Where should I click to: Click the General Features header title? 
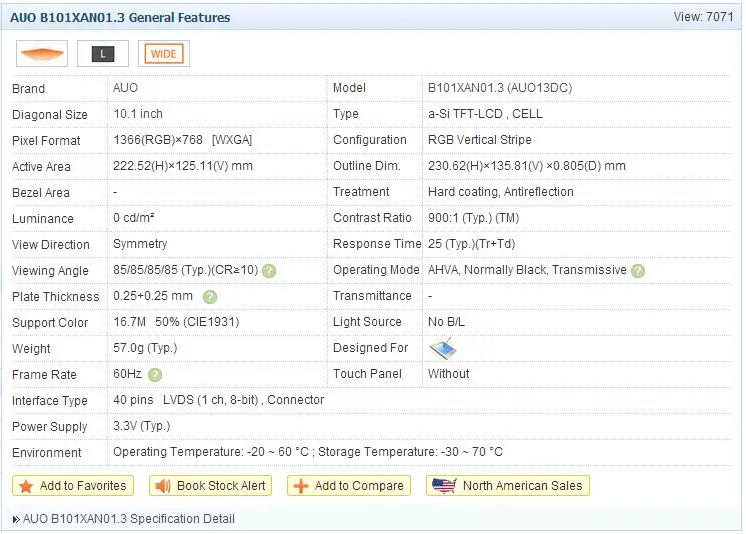click(120, 18)
